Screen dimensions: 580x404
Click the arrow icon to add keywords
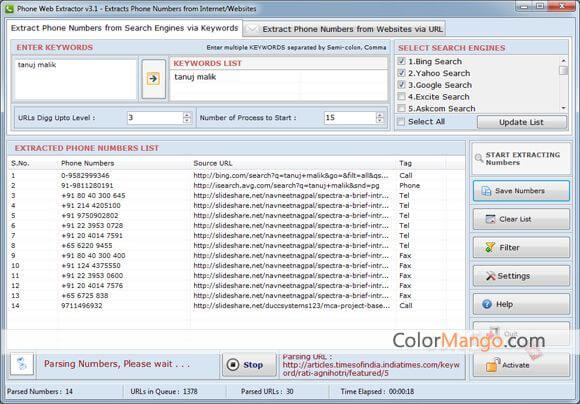(153, 78)
